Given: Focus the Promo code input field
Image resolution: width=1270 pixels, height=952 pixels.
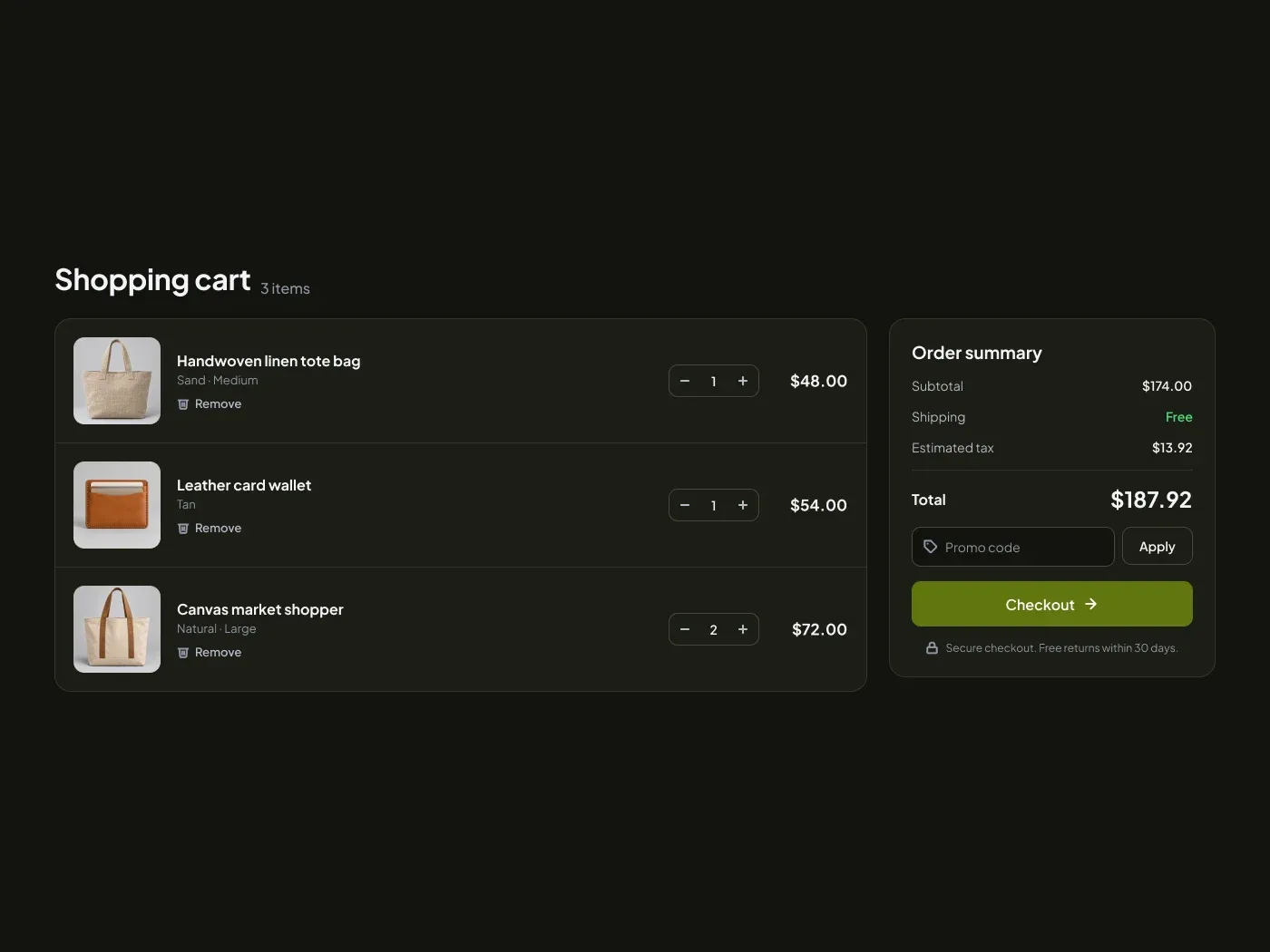Looking at the screenshot, I should point(1013,547).
